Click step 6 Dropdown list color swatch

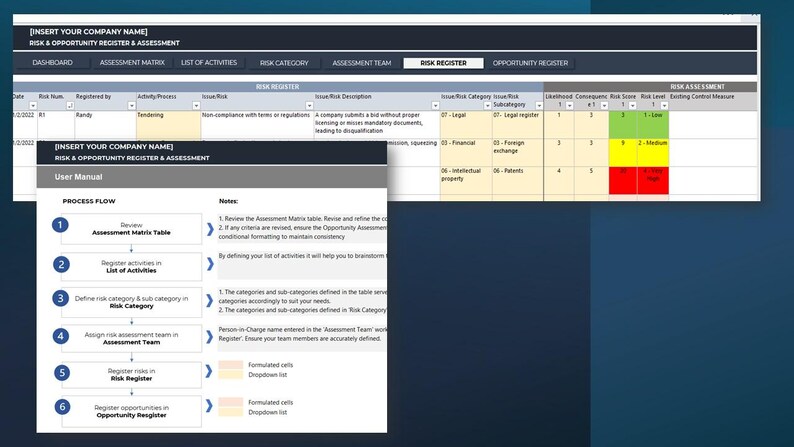click(230, 412)
